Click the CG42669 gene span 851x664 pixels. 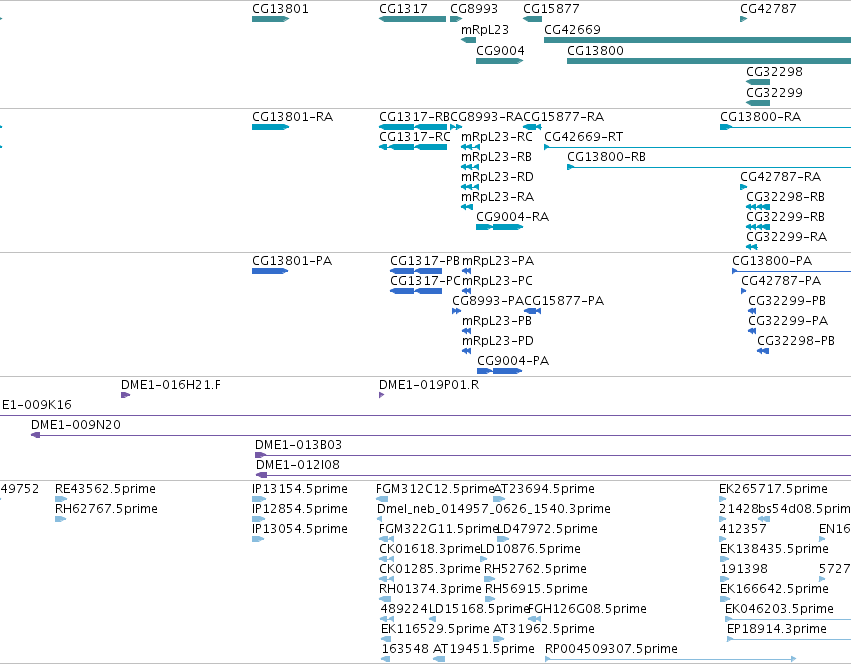point(697,40)
